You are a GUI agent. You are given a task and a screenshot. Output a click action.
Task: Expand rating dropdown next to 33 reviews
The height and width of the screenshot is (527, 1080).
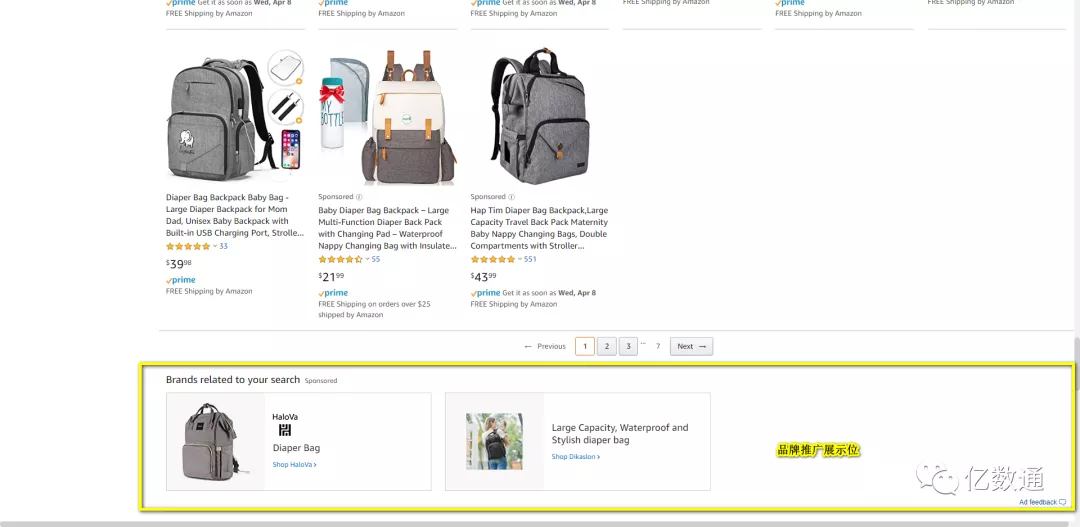click(x=215, y=246)
